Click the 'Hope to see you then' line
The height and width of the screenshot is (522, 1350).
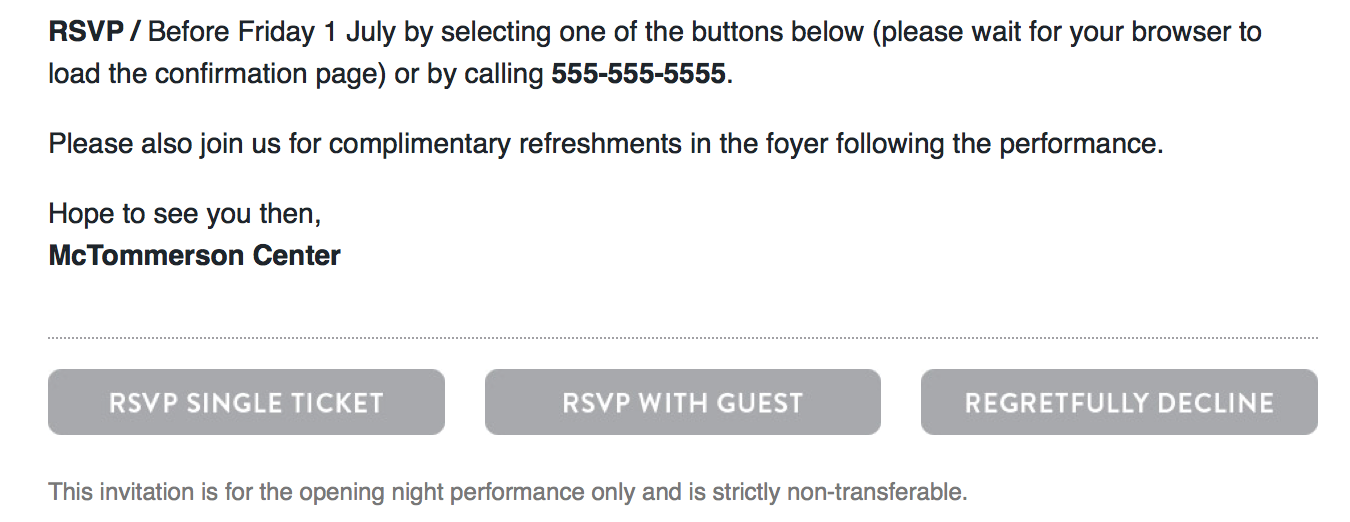185,213
